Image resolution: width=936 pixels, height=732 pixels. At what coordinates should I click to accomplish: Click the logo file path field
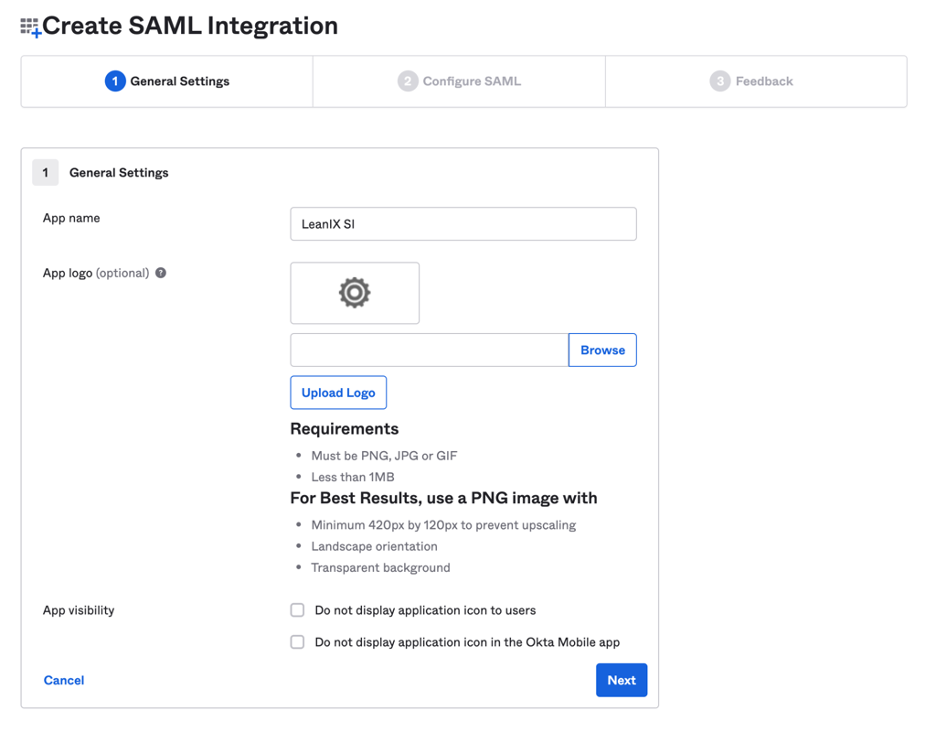tap(429, 350)
